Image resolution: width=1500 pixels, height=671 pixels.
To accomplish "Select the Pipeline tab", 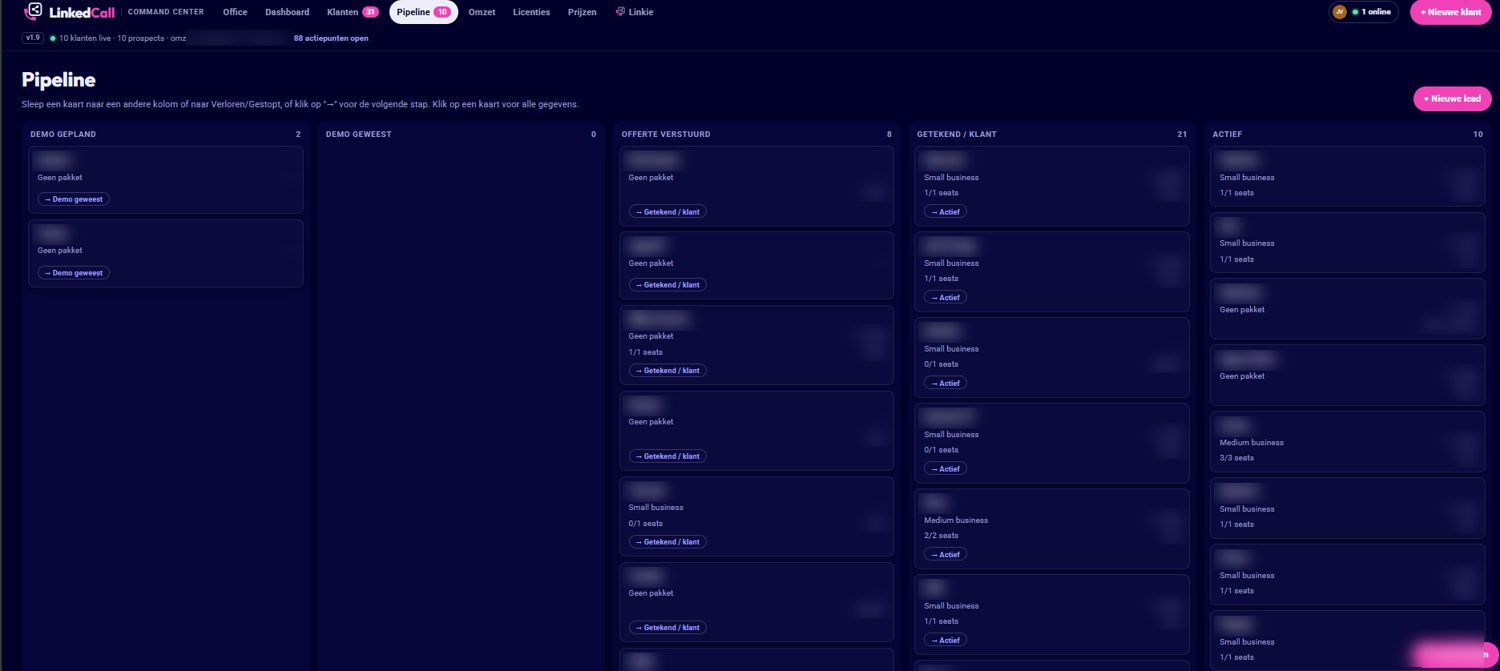I will 424,12.
